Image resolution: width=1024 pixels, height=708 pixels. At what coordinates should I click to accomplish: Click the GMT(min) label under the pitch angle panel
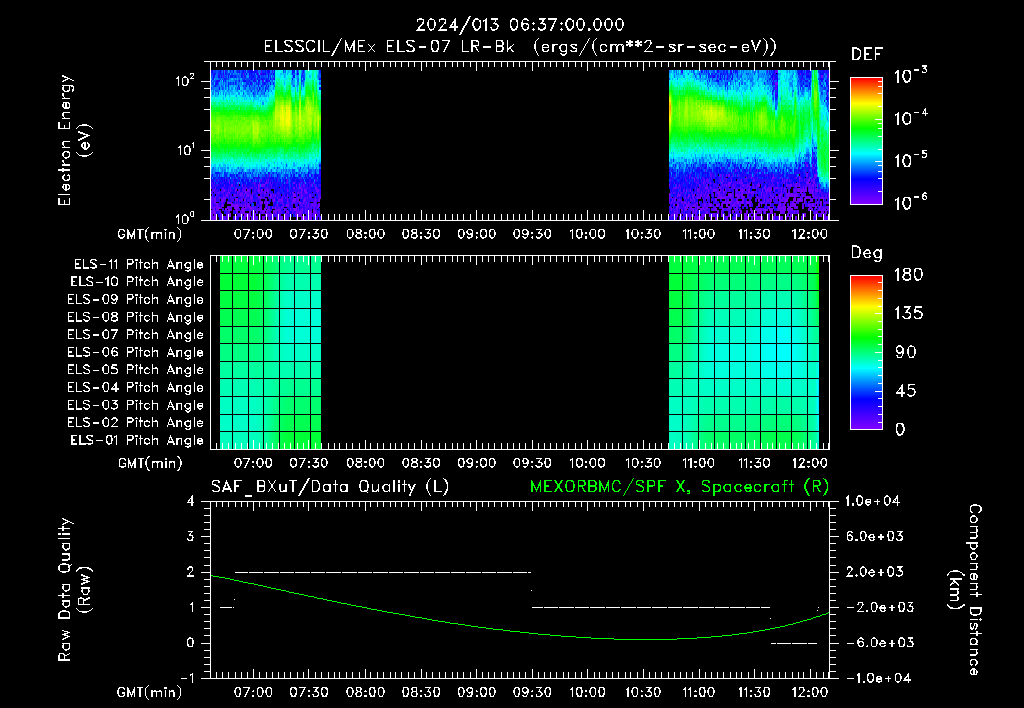pyautogui.click(x=150, y=463)
